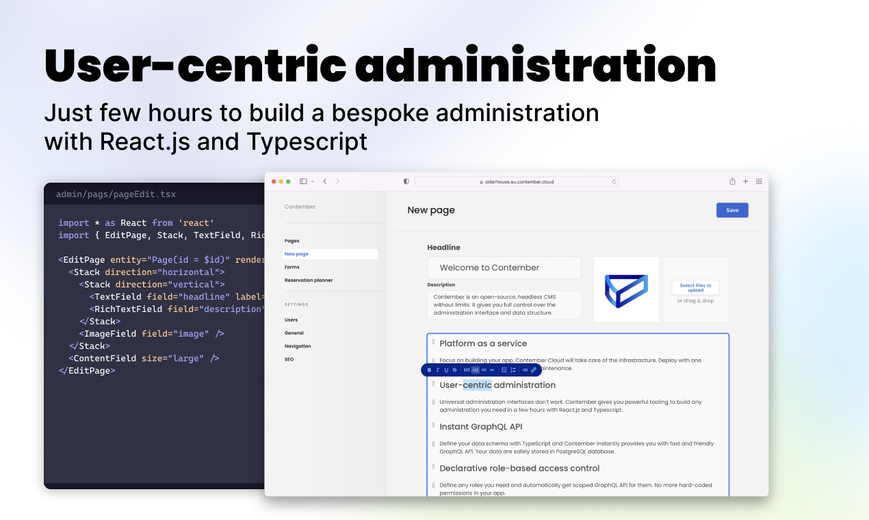The width and height of the screenshot is (869, 520).
Task: Open Pages in the sidebar
Action: point(292,241)
